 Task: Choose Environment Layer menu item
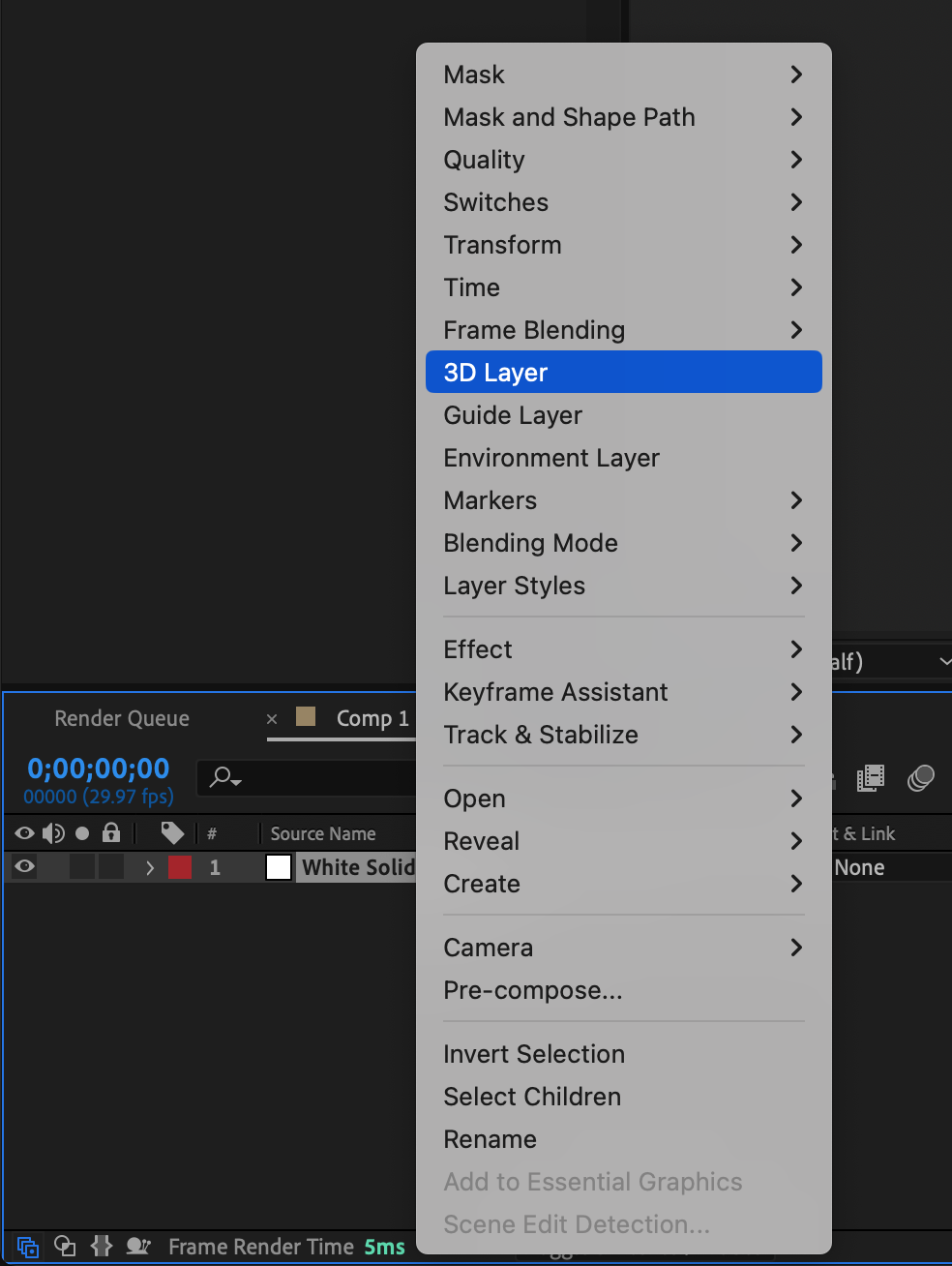coord(624,458)
